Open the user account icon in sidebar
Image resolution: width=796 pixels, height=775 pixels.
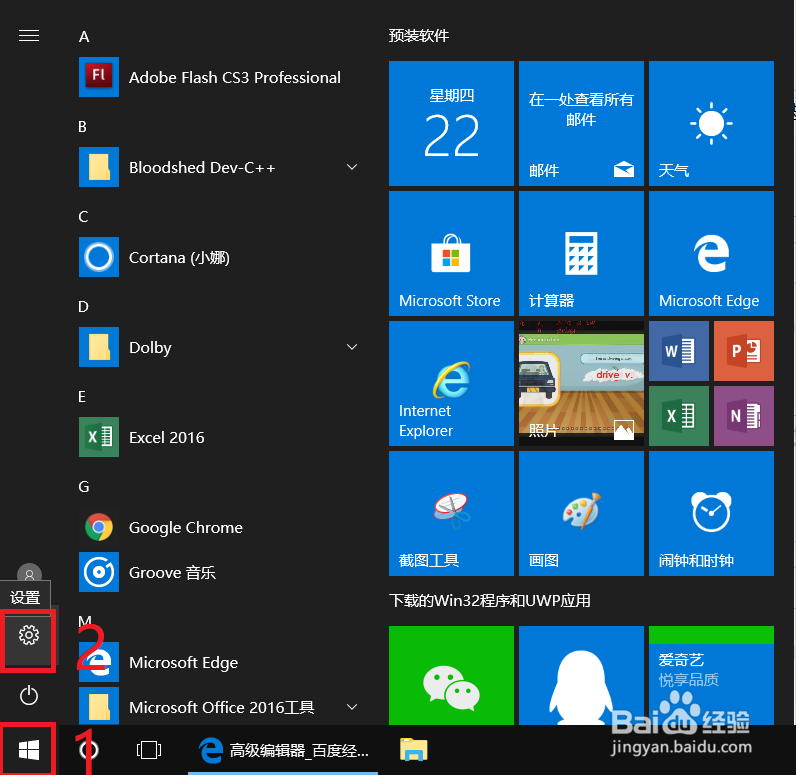pos(29,574)
